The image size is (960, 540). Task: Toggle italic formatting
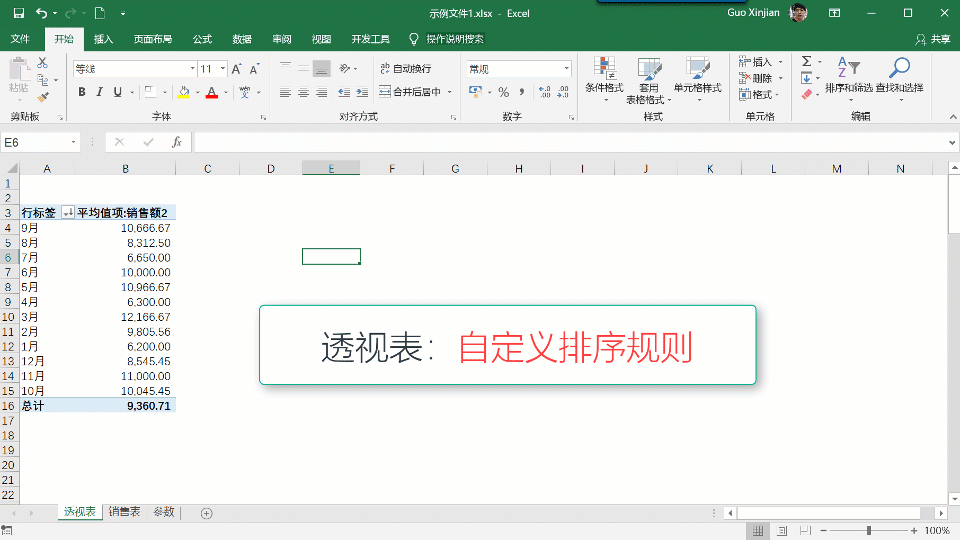(x=100, y=92)
